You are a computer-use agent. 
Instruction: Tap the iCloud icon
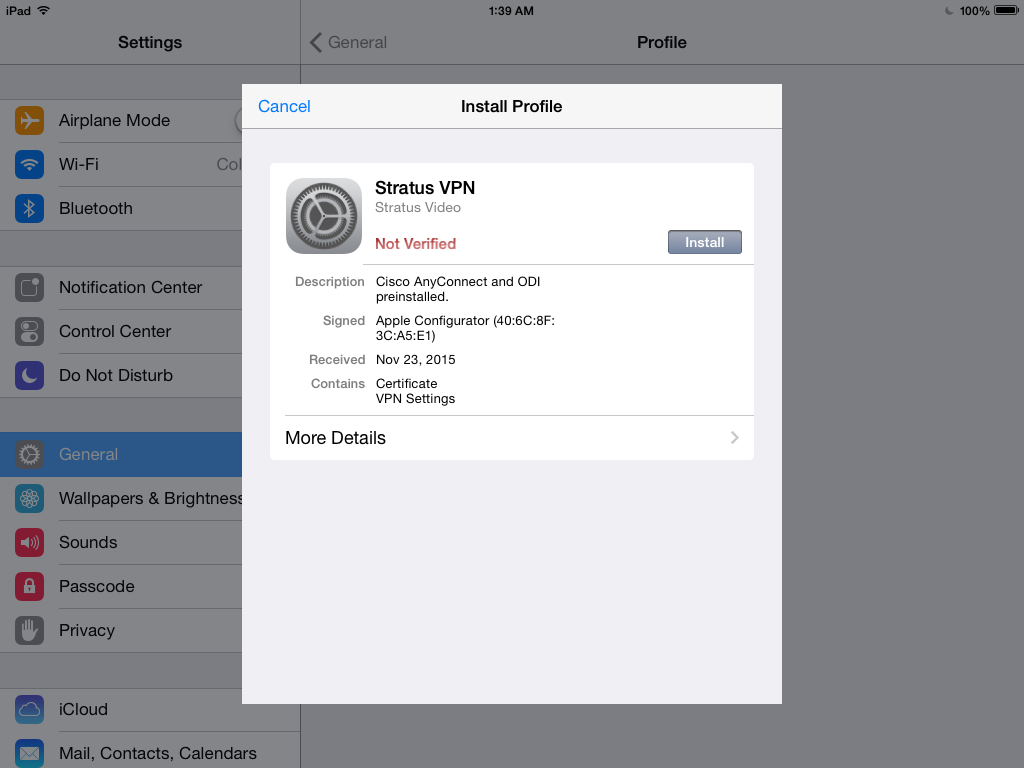[x=29, y=710]
